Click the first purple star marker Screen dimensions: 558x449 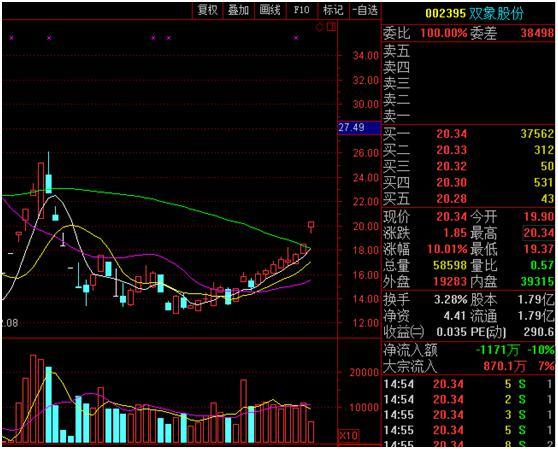[11, 37]
